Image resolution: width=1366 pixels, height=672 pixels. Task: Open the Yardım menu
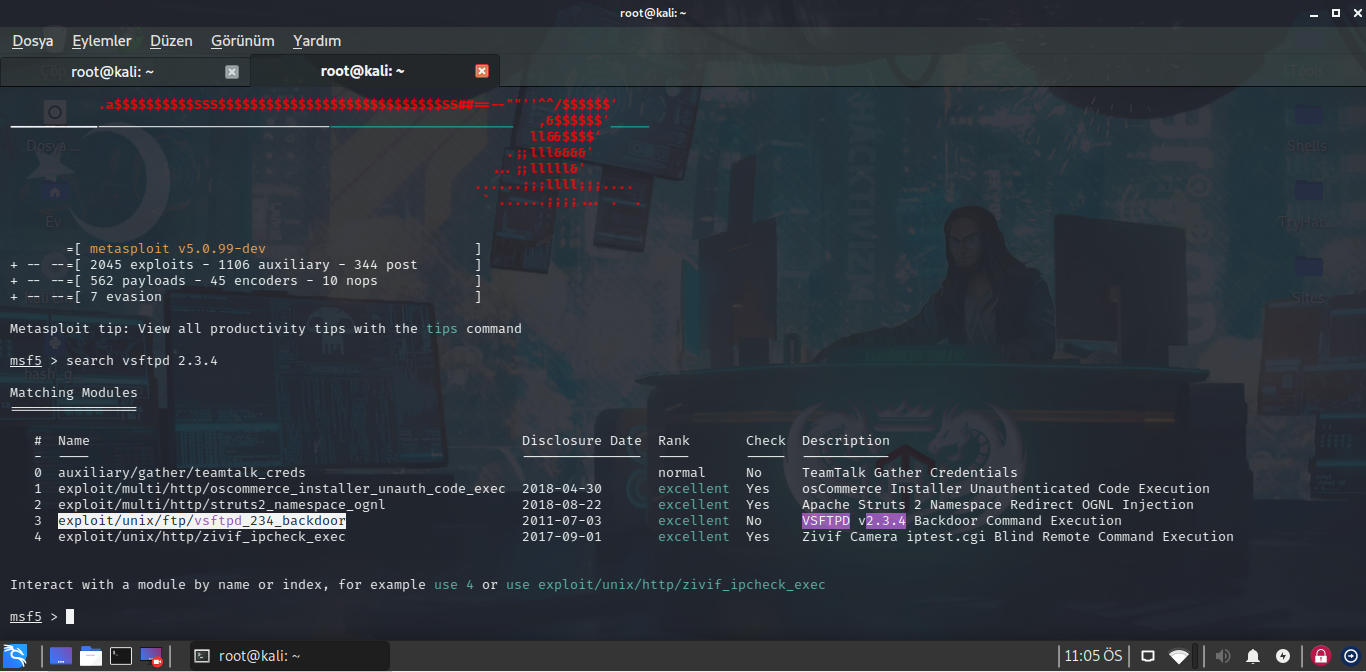point(317,41)
